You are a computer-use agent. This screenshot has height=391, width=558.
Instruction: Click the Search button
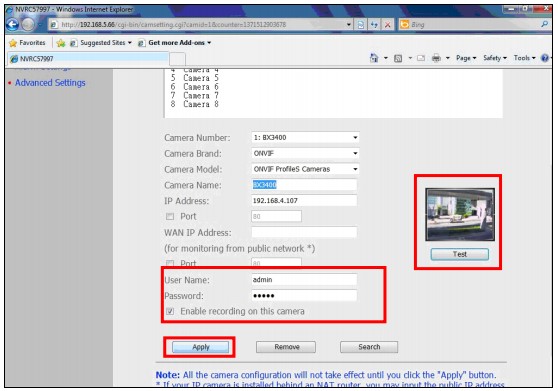tap(369, 347)
